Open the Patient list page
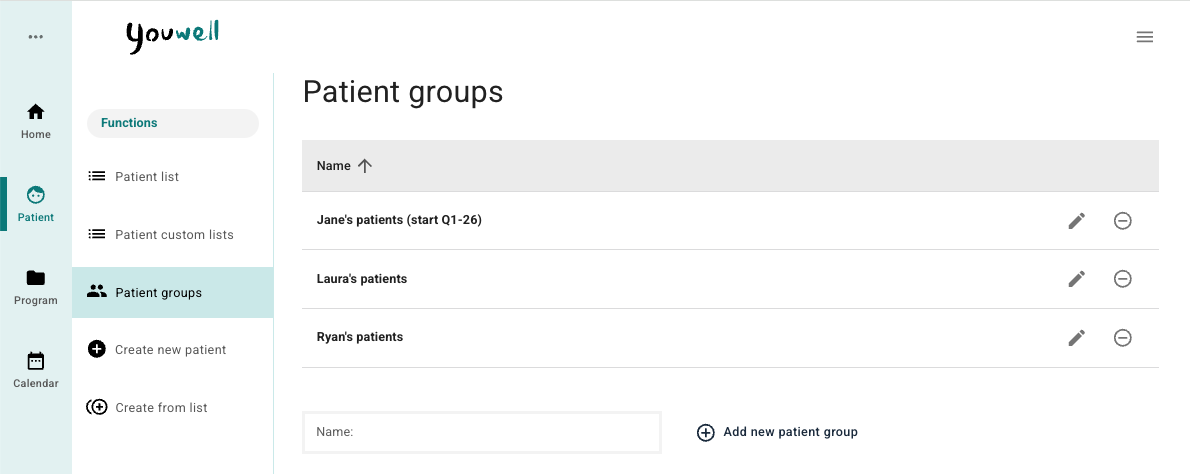The image size is (1190, 474). pos(147,177)
